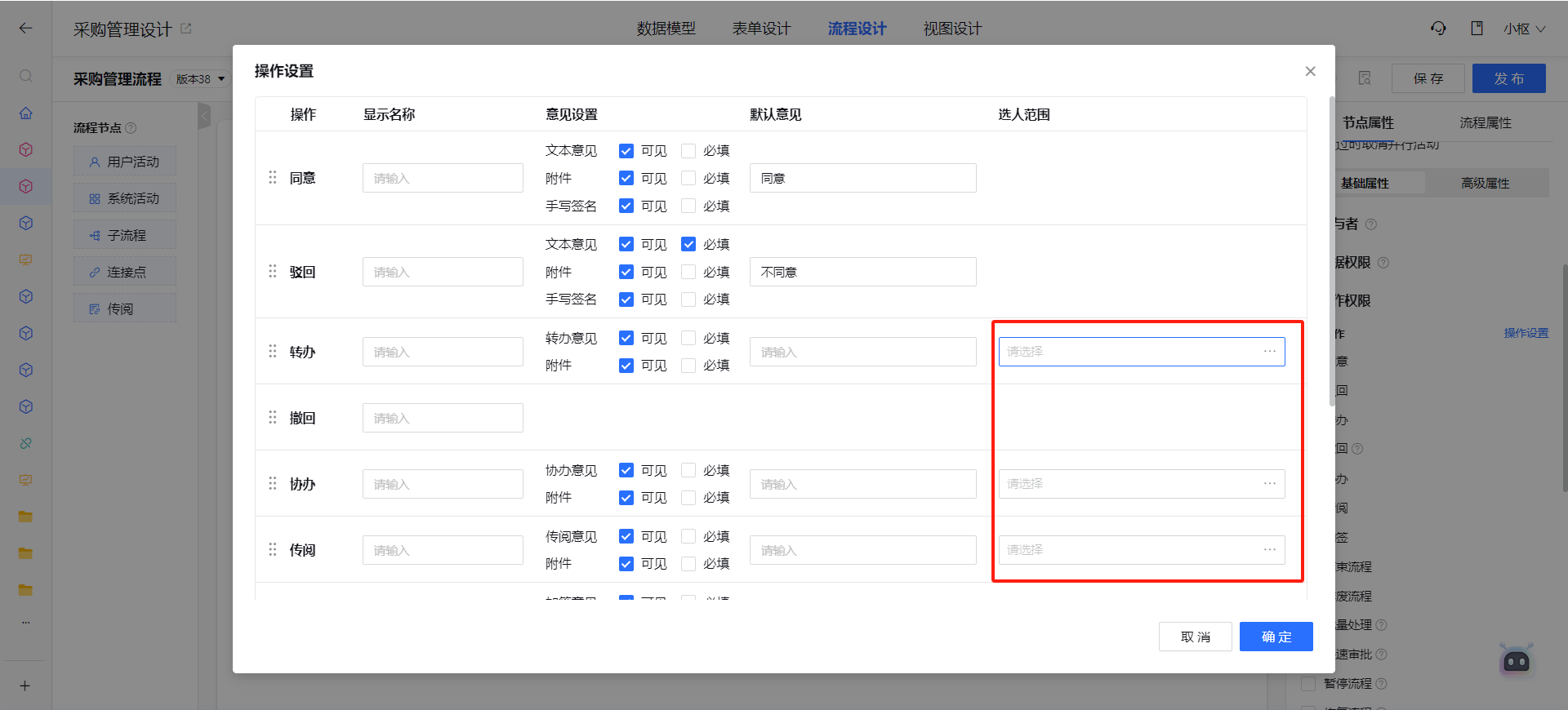
Task: Go to home icon in sidebar
Action: click(x=26, y=113)
